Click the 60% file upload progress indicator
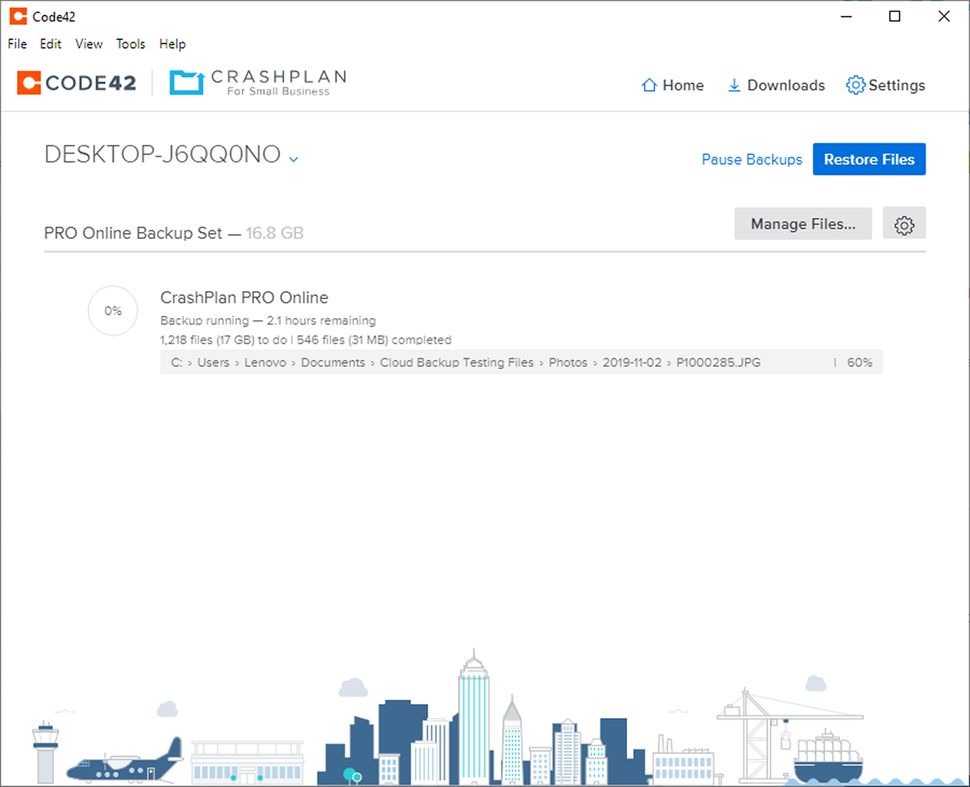Viewport: 970px width, 787px height. [859, 362]
